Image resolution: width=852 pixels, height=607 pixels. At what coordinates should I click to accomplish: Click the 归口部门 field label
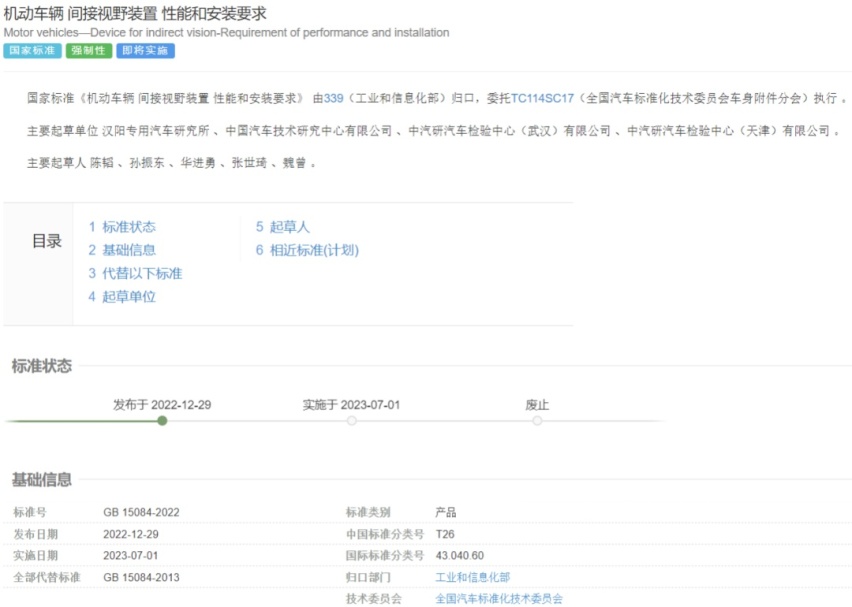click(x=368, y=577)
